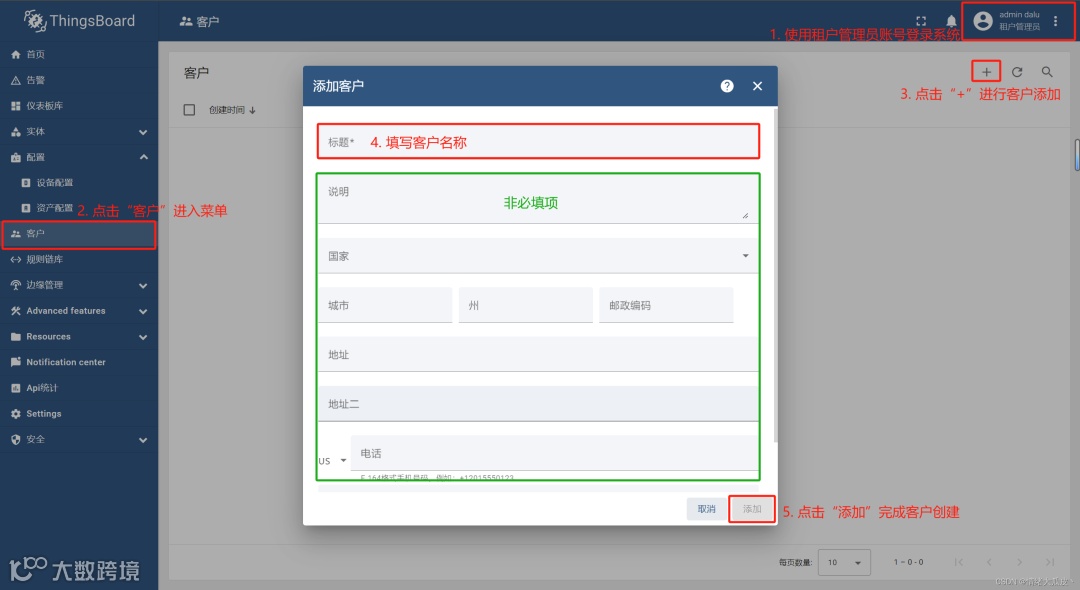Click 取消 to cancel the dialog
This screenshot has height=590, width=1080.
coord(707,509)
